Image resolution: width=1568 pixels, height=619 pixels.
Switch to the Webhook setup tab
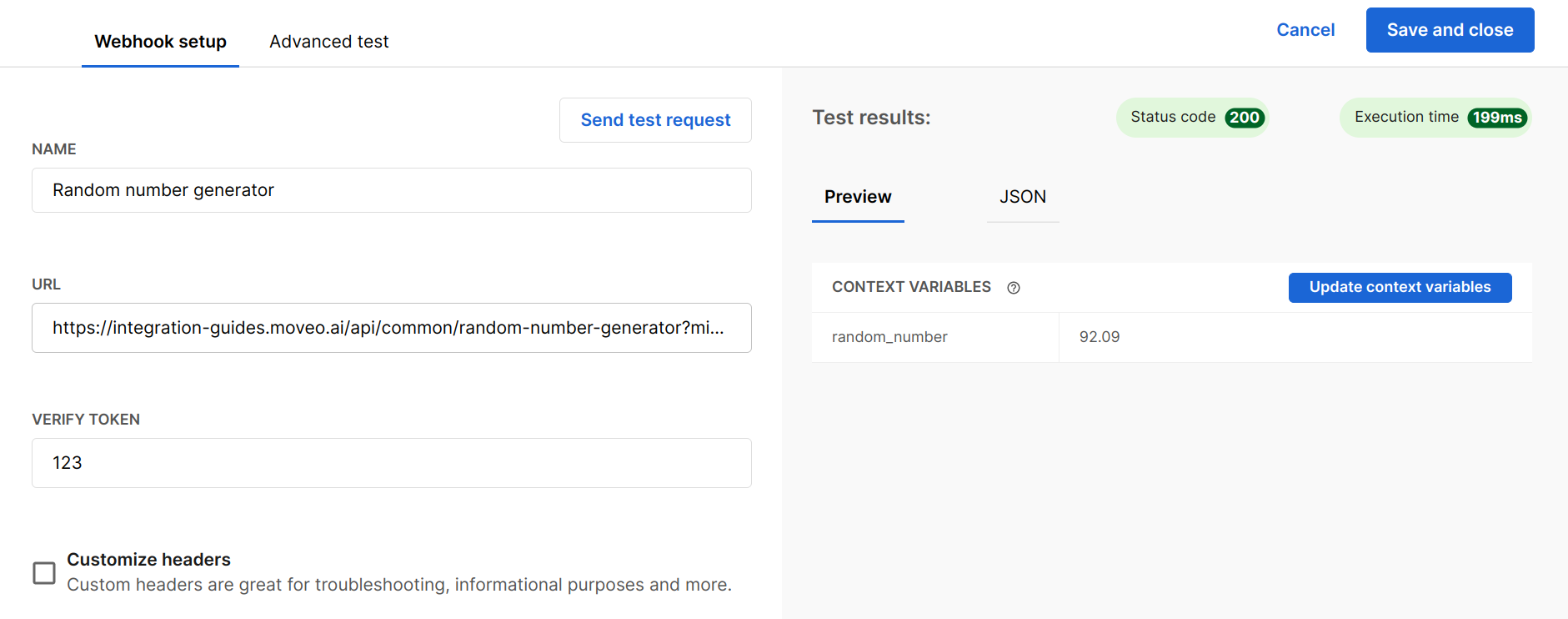160,42
